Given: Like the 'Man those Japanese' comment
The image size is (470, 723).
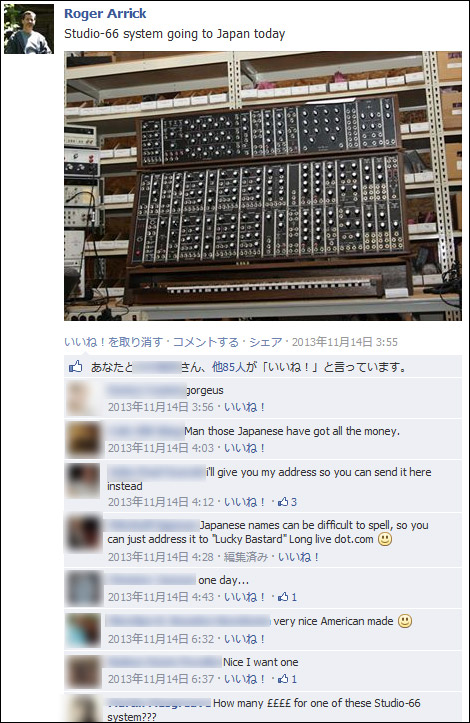Looking at the screenshot, I should click(244, 448).
